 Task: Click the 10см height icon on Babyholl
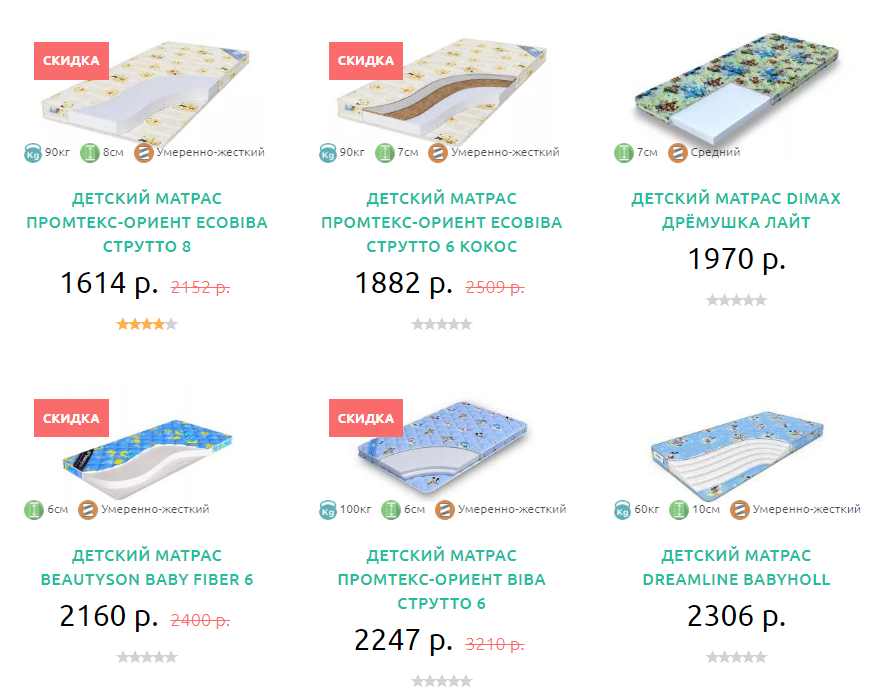tap(678, 510)
